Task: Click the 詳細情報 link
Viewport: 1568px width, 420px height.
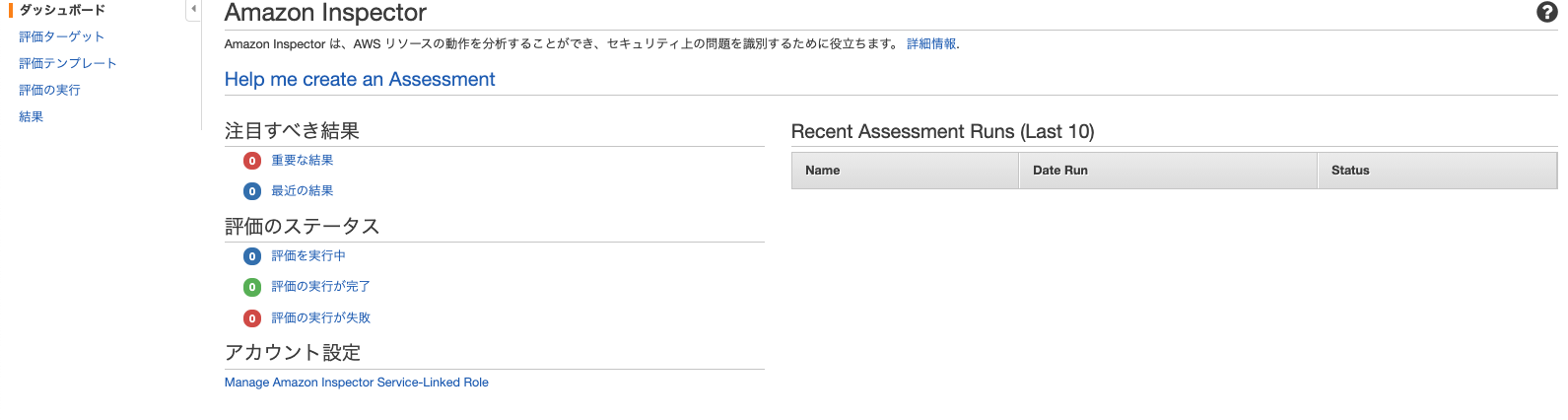Action: coord(931,43)
